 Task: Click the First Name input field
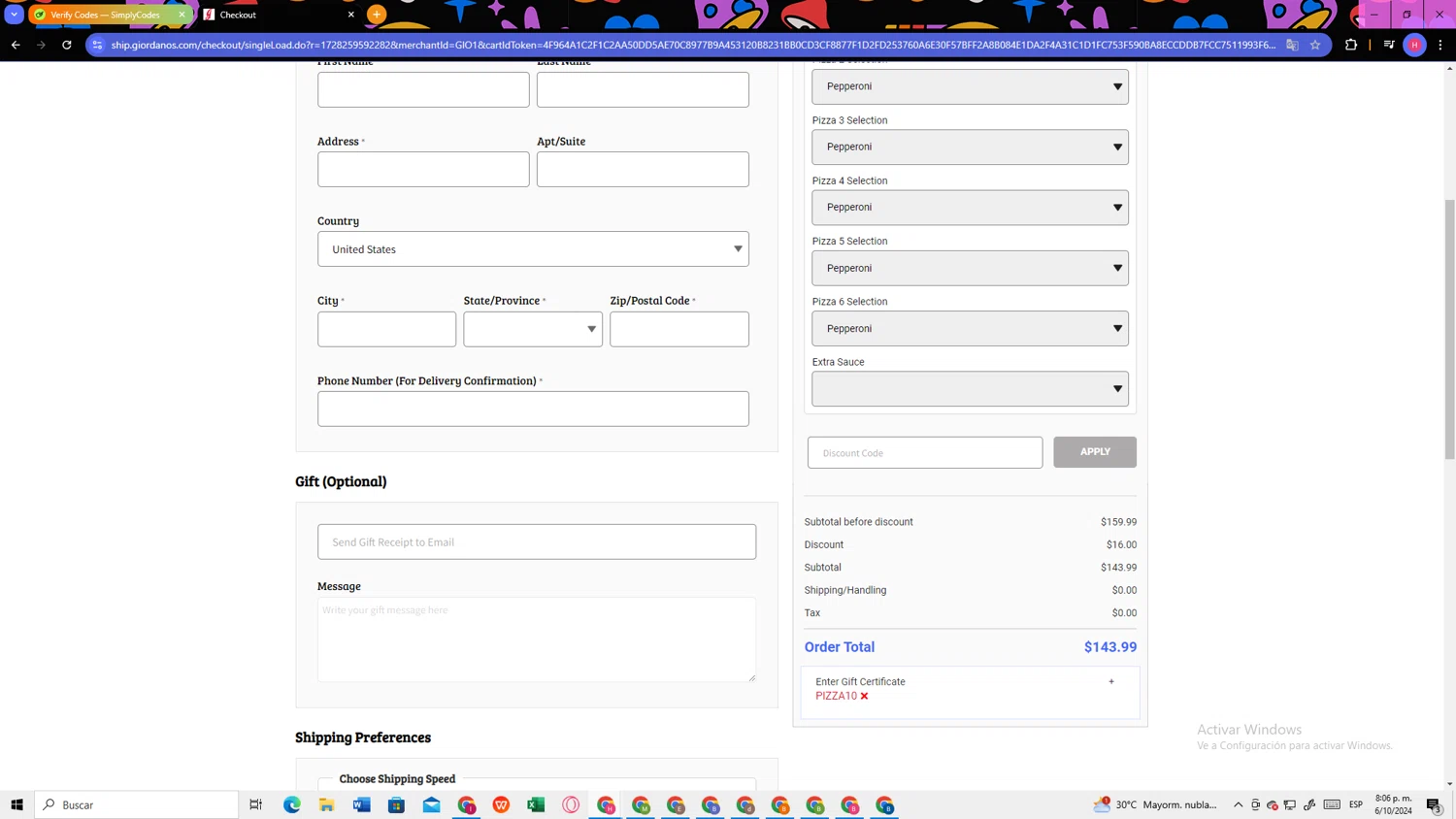coord(423,89)
